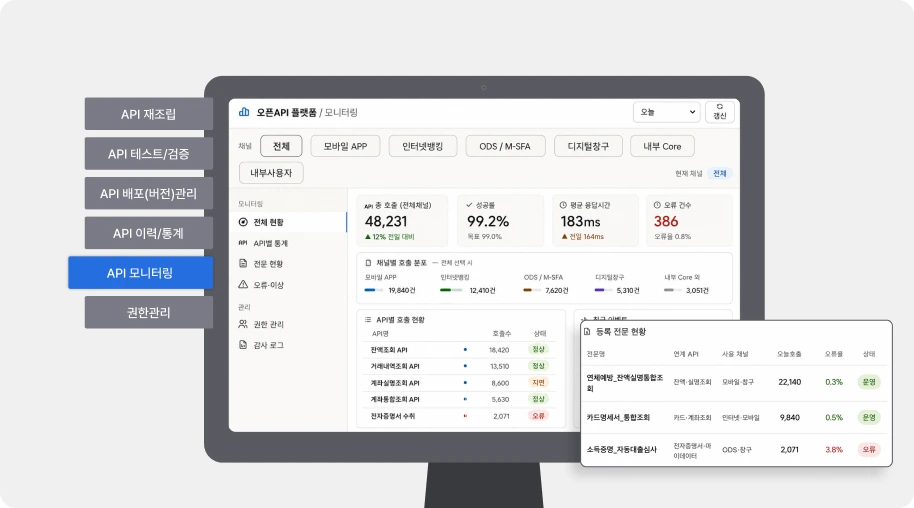Click the 지연 status badge for 계좌실명조회 API
Image resolution: width=914 pixels, height=508 pixels.
click(538, 383)
